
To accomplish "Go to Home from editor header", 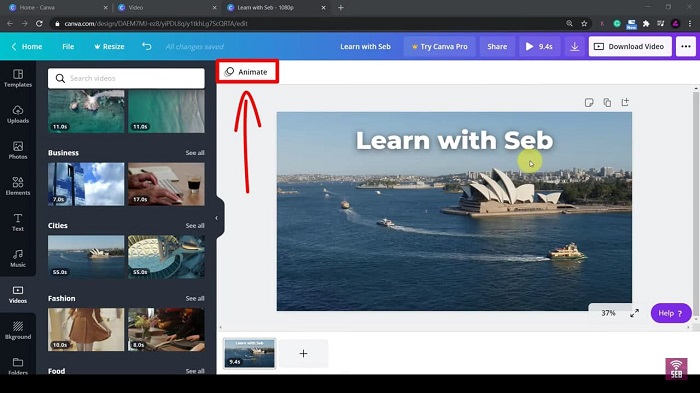I will click(x=27, y=46).
